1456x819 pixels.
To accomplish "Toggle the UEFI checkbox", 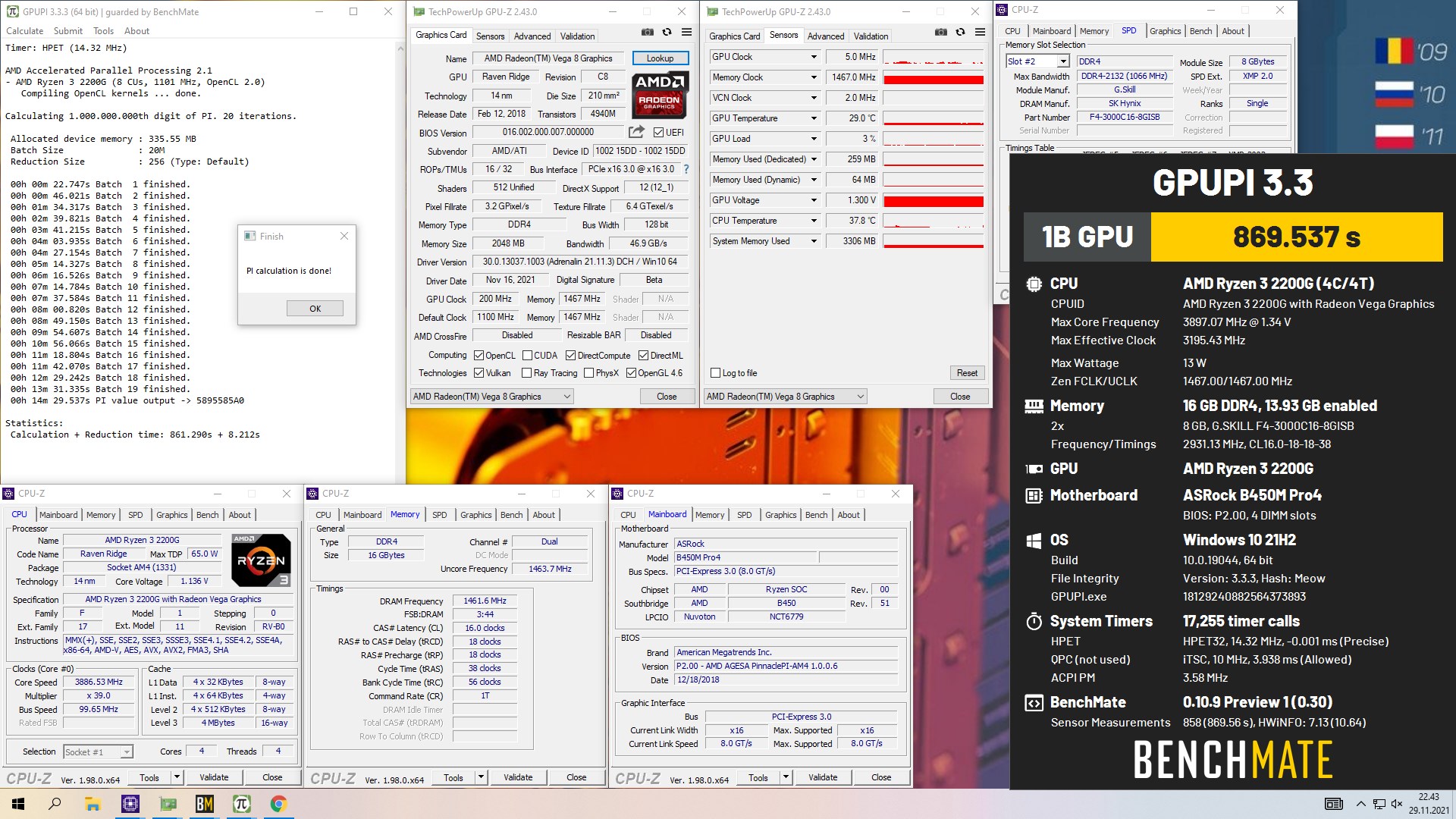I will (x=658, y=132).
